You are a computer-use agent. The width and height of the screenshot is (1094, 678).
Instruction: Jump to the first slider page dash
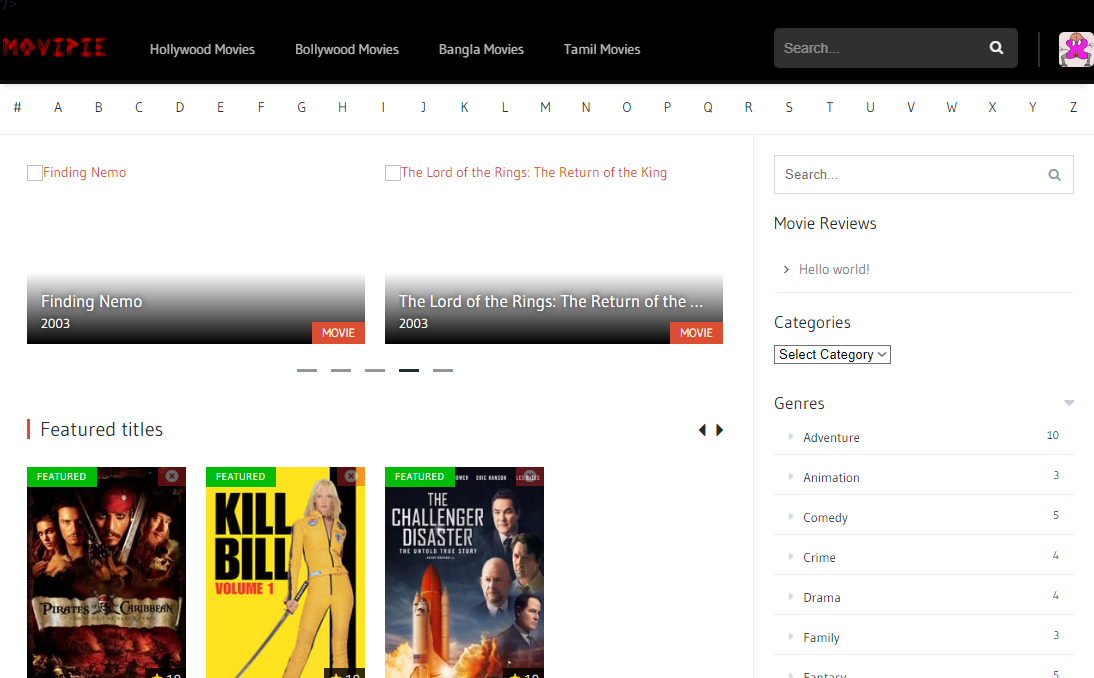point(307,370)
